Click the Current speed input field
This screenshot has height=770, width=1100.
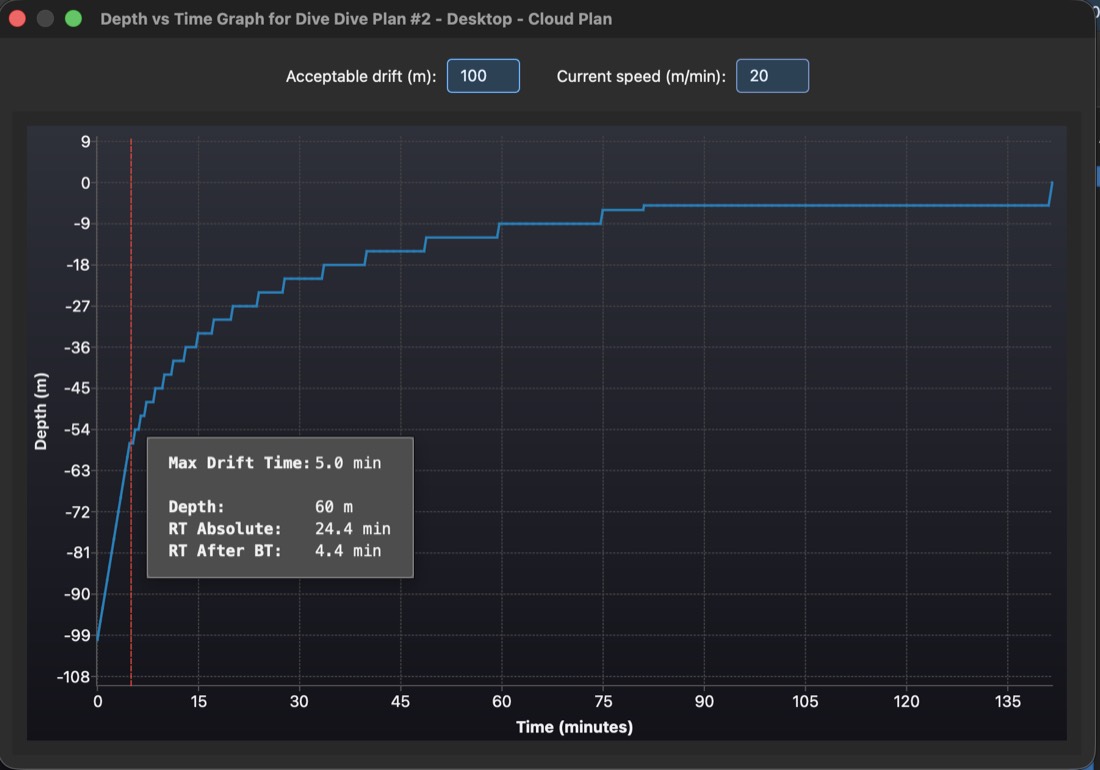point(772,76)
